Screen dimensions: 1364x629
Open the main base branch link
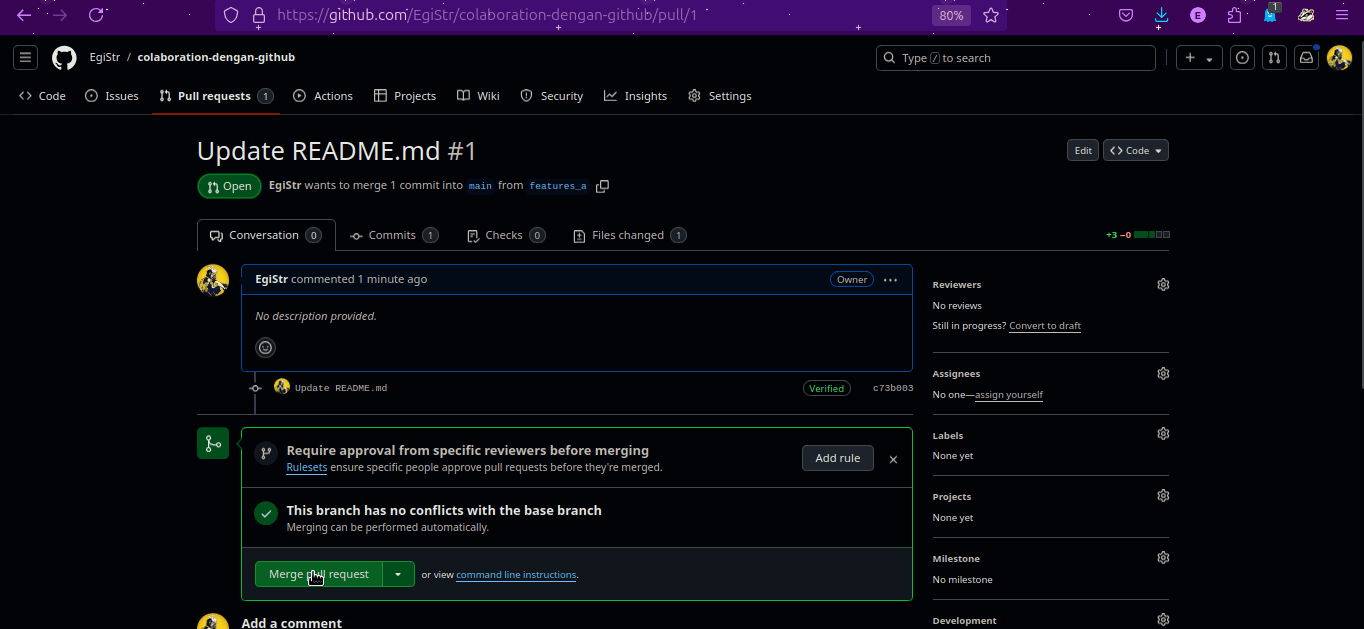click(480, 186)
